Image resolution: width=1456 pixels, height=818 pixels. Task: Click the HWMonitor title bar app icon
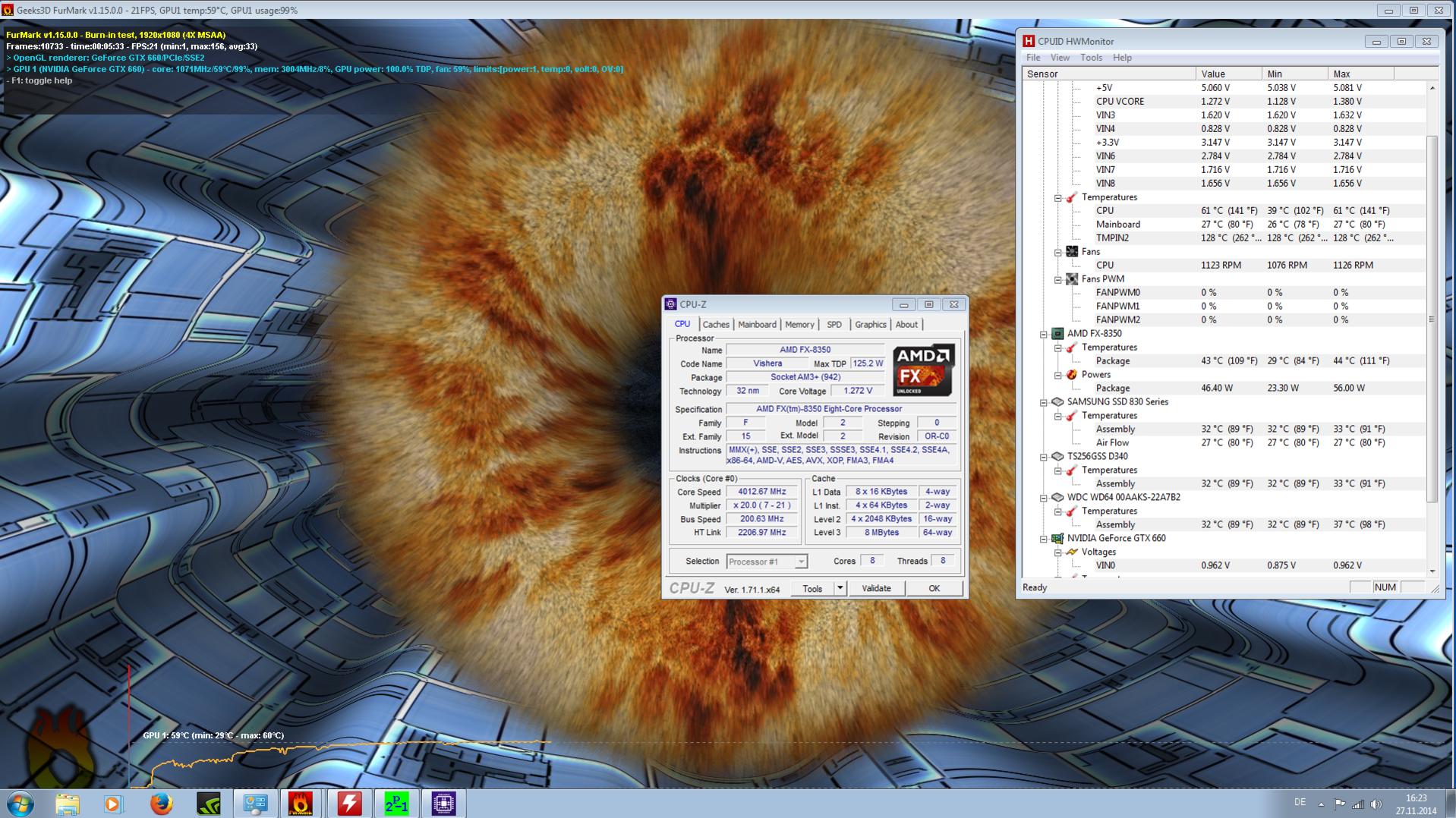[1029, 42]
